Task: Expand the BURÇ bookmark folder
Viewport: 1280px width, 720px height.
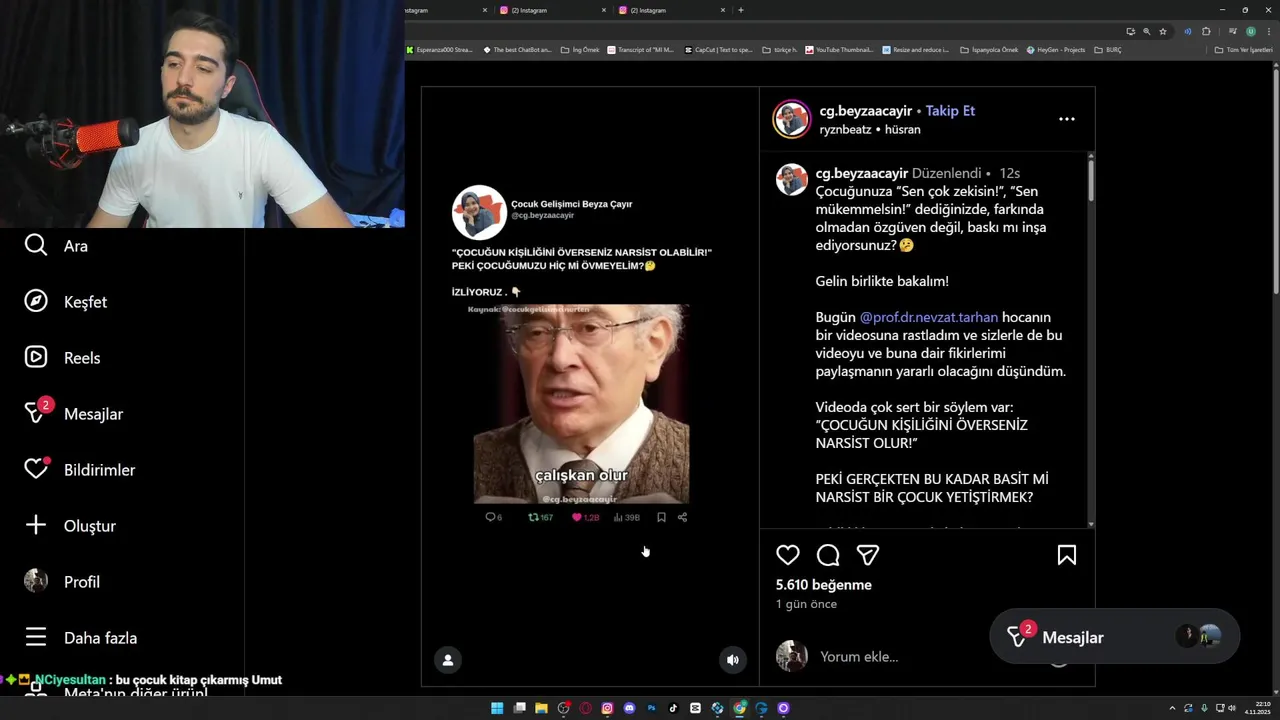Action: (x=1108, y=49)
